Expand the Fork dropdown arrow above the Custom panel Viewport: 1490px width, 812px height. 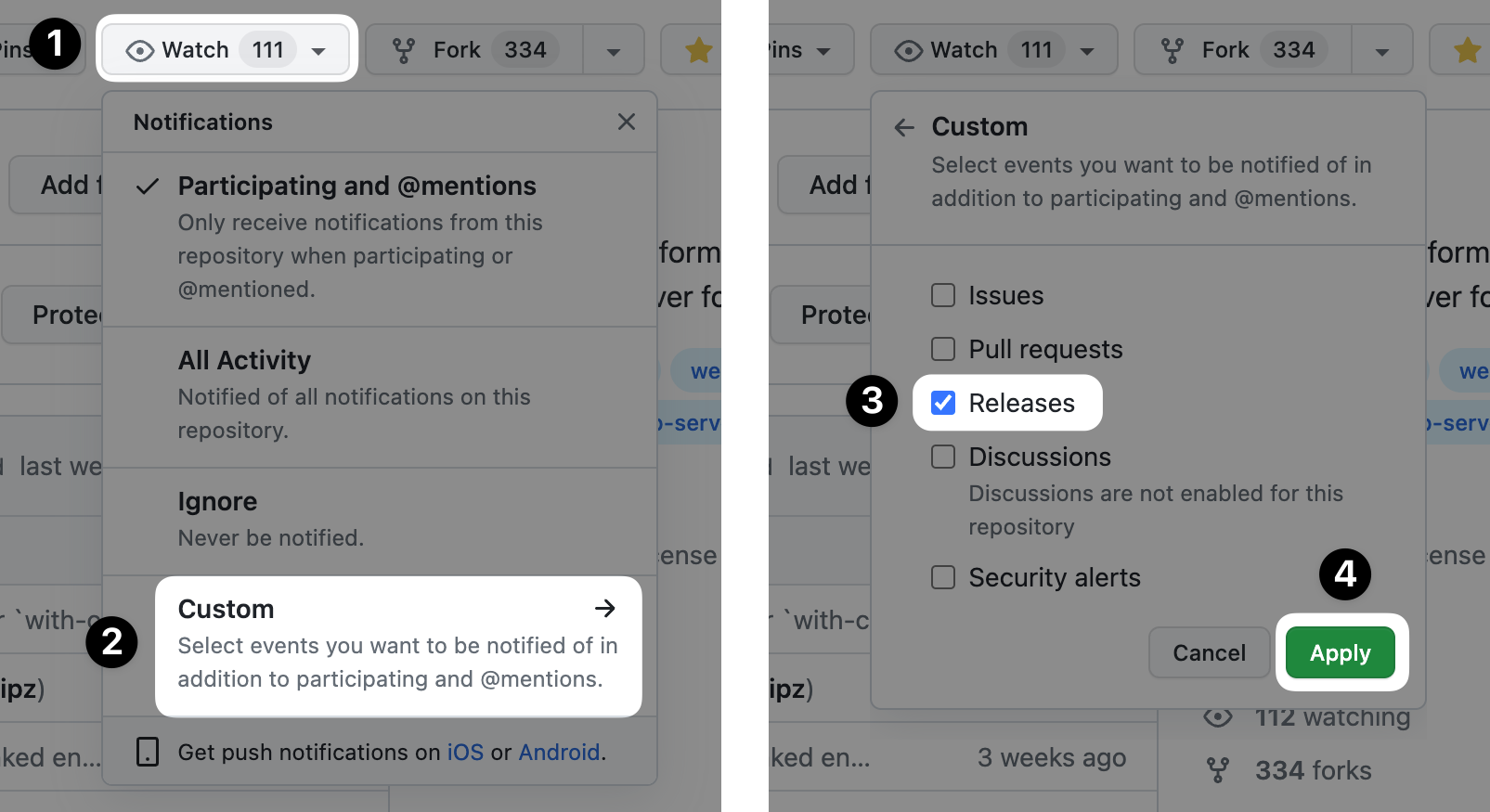(x=1381, y=51)
